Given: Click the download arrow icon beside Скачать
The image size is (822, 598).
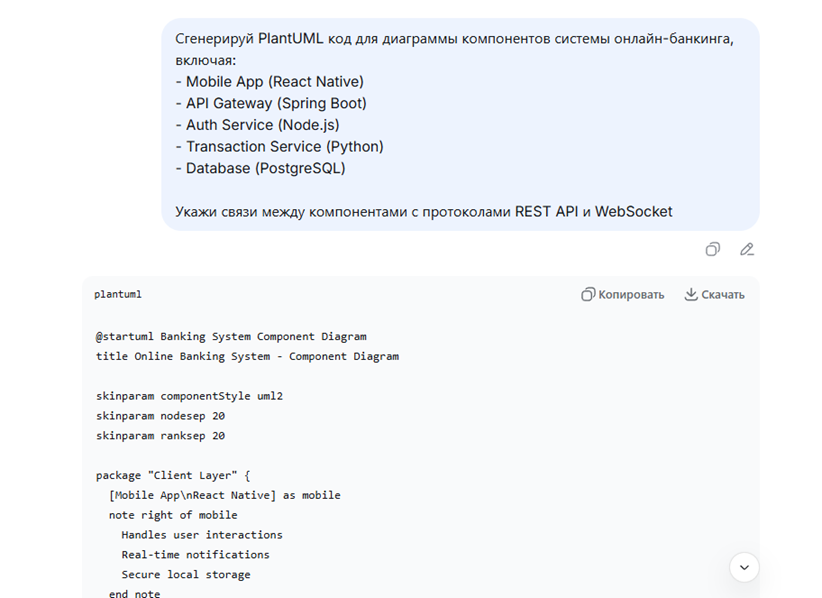Looking at the screenshot, I should [x=690, y=294].
